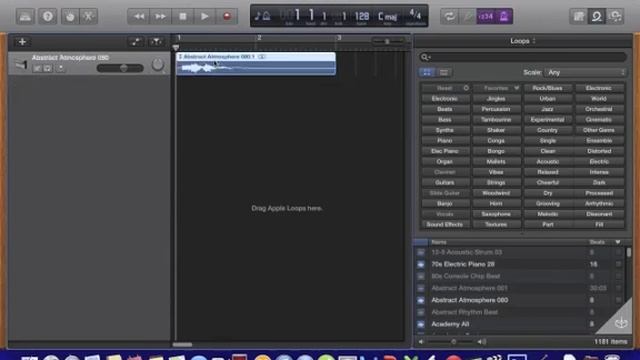Show the Smart Controls knob button
Screen dimensions: 640x360
point(70,16)
